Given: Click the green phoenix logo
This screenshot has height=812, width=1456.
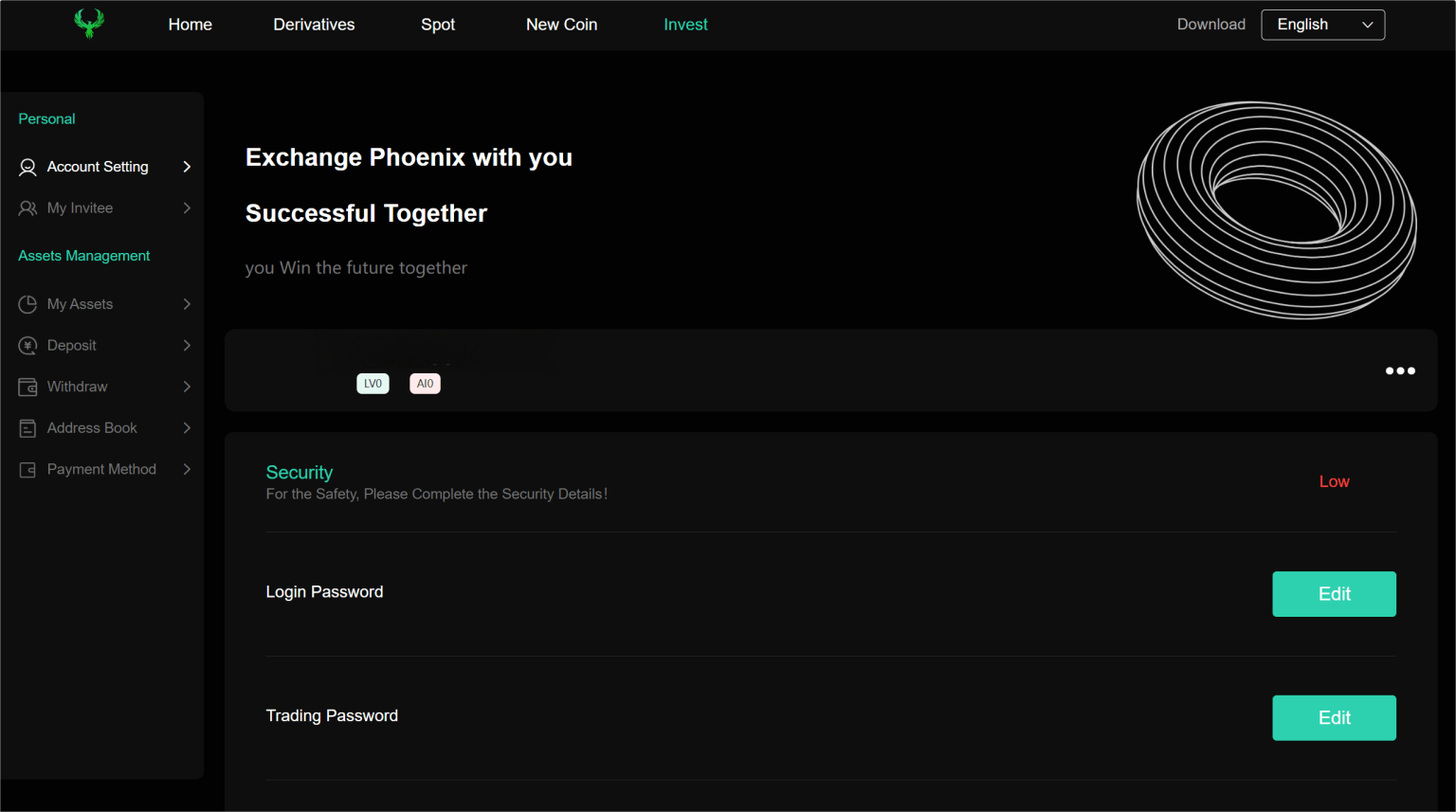Looking at the screenshot, I should pyautogui.click(x=89, y=24).
